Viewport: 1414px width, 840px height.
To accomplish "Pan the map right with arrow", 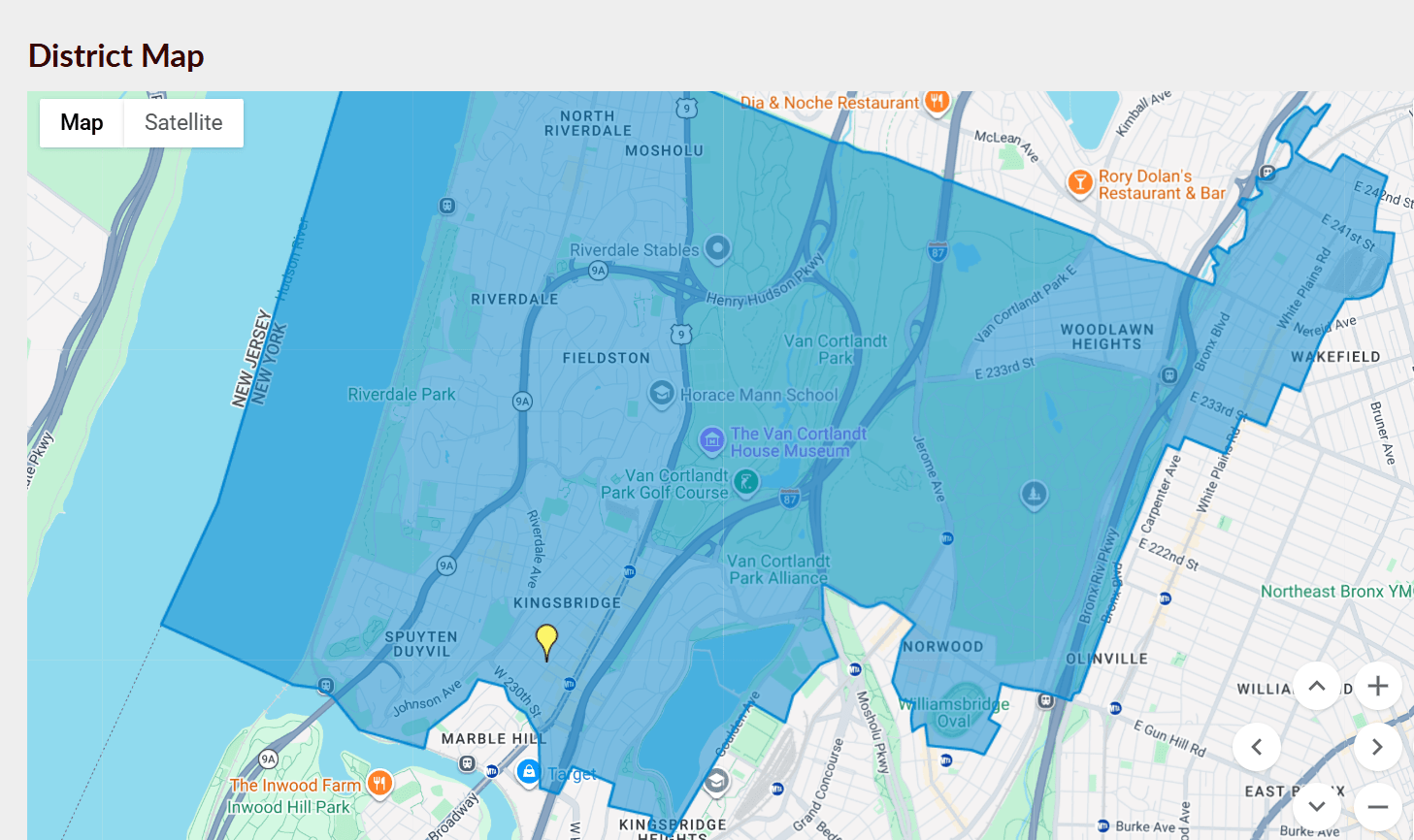I will tap(1377, 747).
